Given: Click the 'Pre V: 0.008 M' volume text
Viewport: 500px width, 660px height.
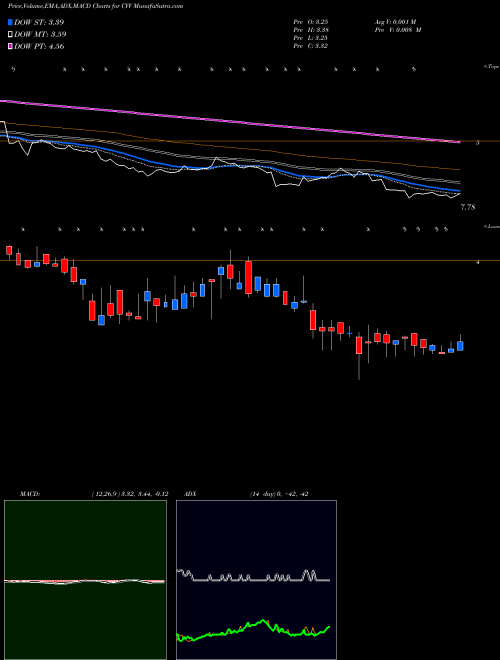Looking at the screenshot, I should click(x=398, y=30).
